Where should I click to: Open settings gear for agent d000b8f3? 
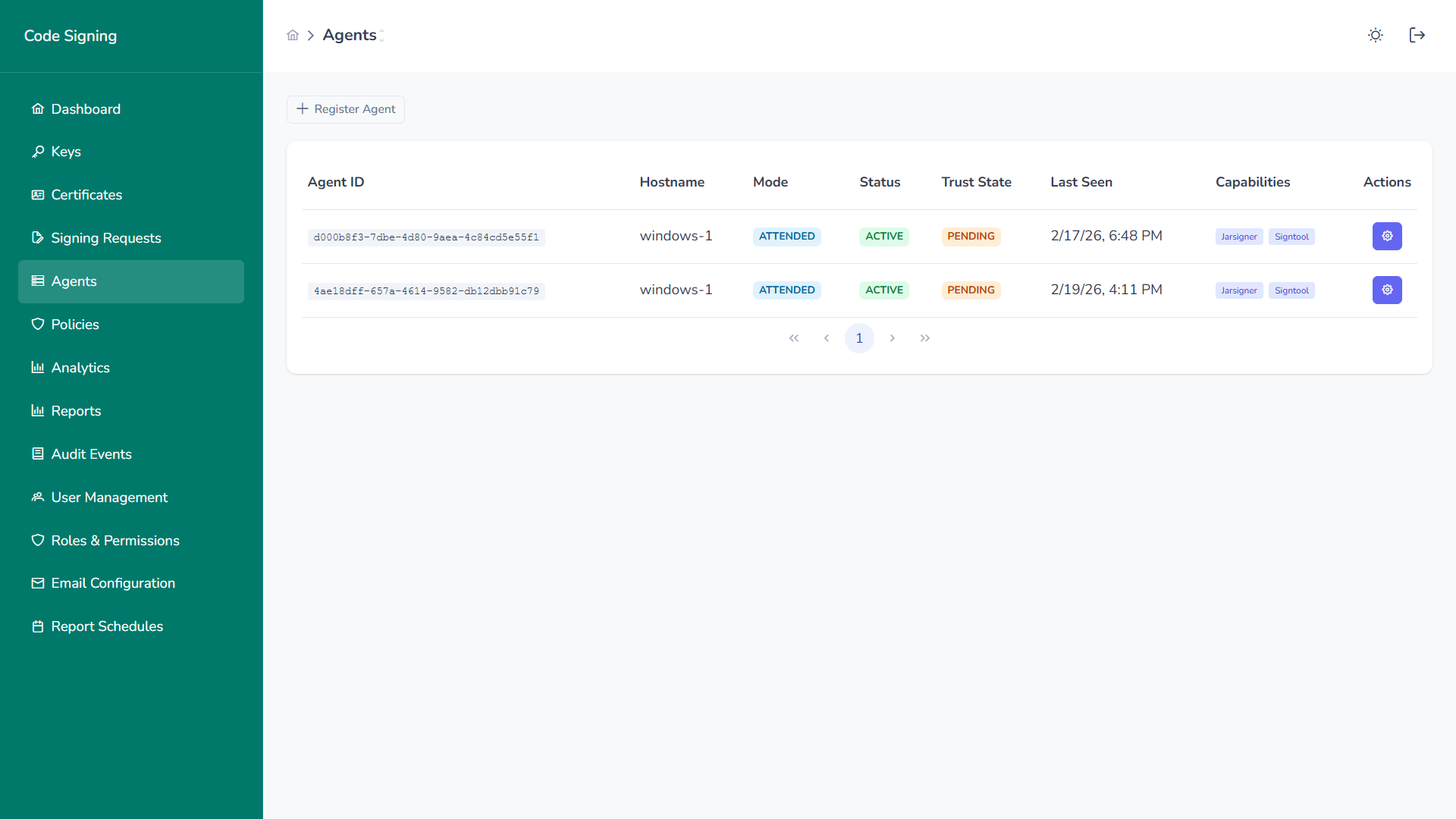(1386, 236)
